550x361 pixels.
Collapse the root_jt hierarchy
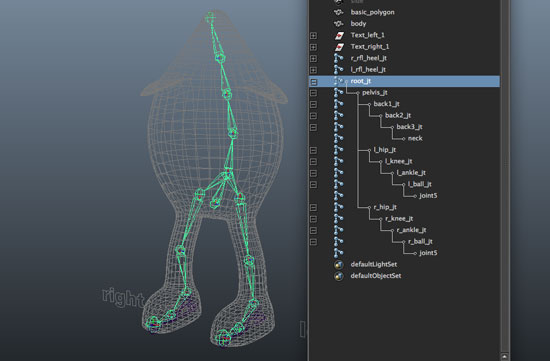[314, 82]
